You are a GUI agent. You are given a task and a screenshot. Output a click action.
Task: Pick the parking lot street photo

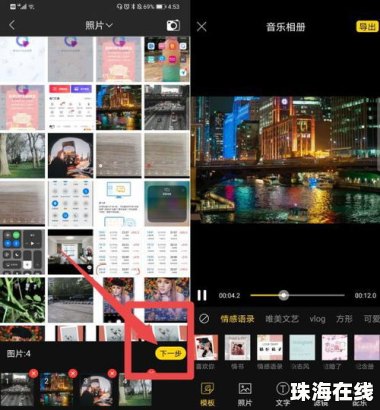(70, 300)
